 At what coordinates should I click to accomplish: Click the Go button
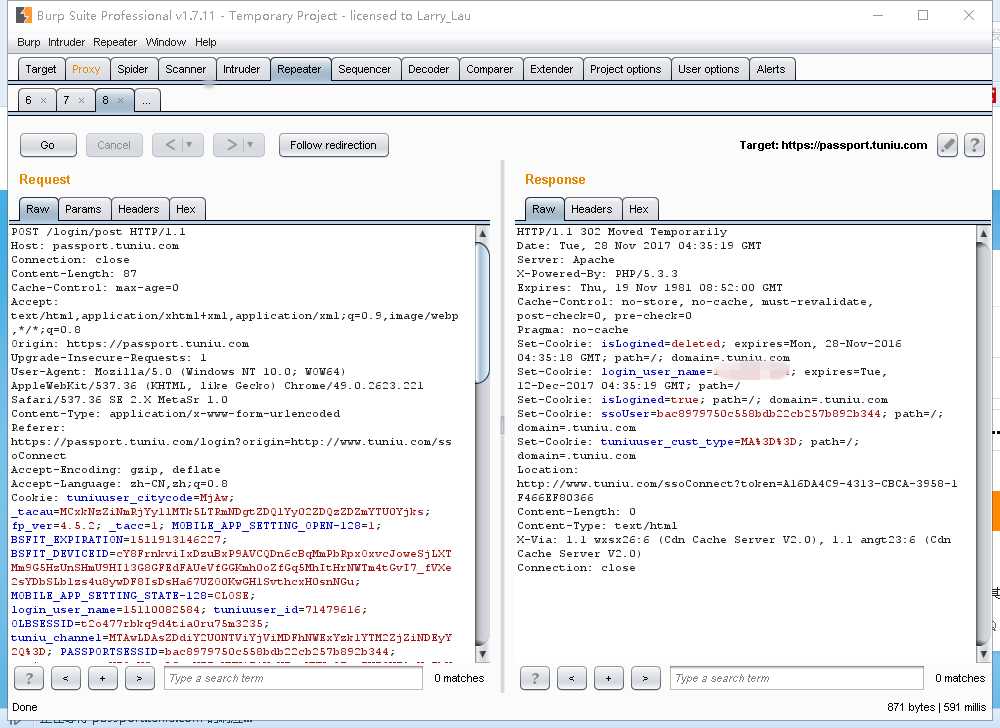tap(48, 145)
